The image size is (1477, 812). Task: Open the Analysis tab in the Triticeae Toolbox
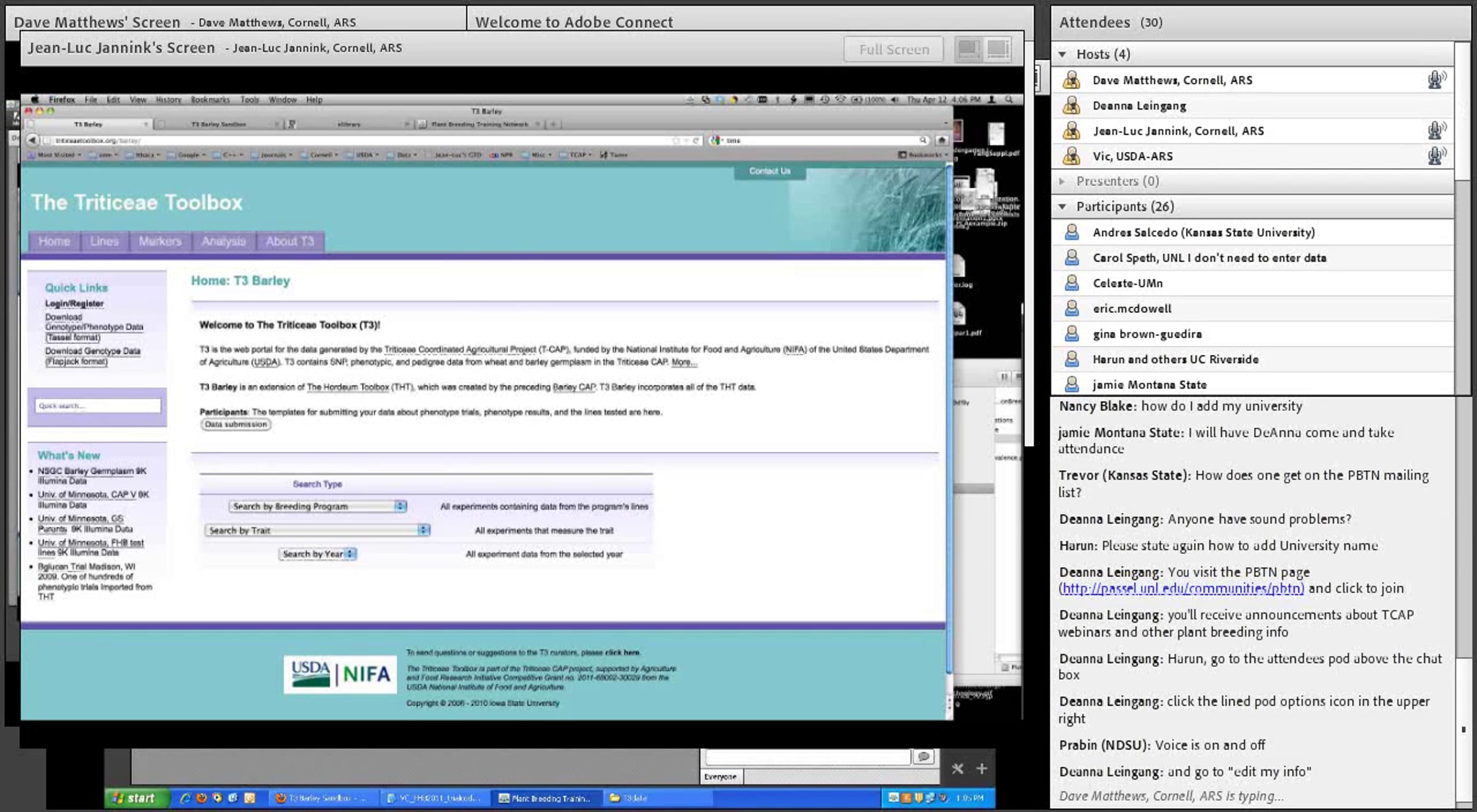(x=223, y=241)
